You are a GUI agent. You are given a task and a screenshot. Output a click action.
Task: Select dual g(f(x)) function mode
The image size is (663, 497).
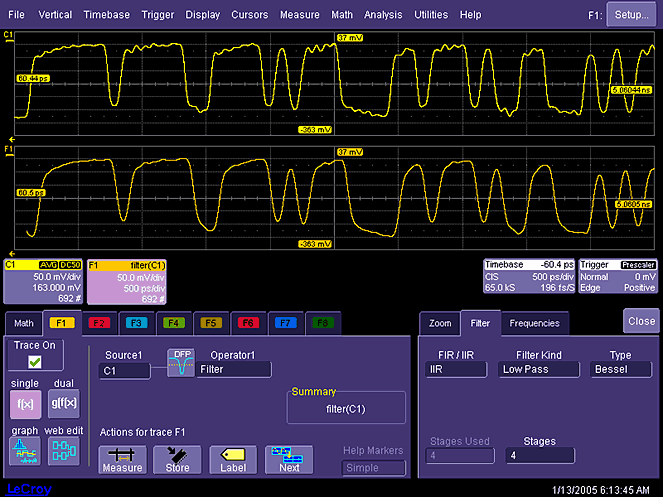pos(63,401)
